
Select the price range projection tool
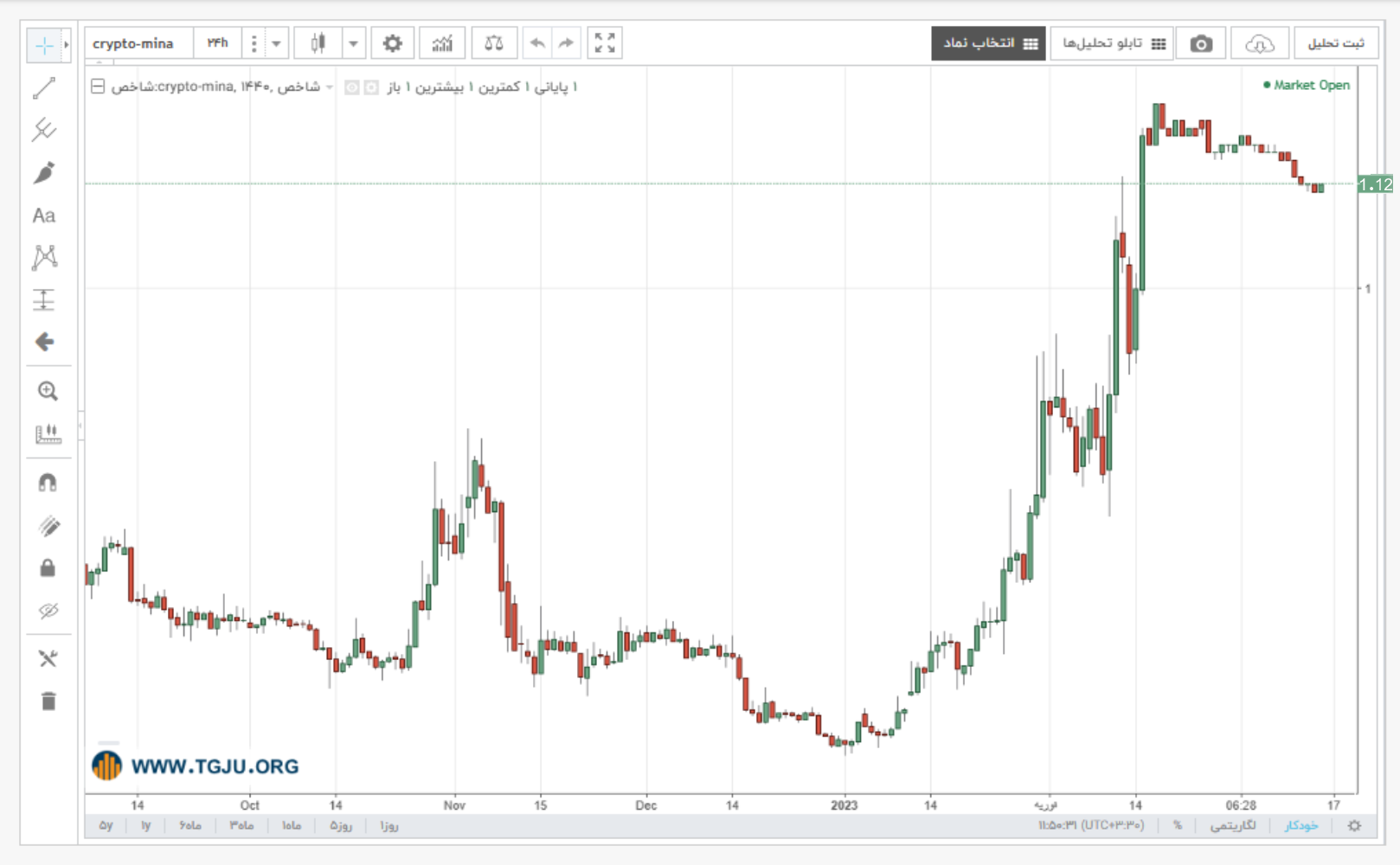point(44,300)
